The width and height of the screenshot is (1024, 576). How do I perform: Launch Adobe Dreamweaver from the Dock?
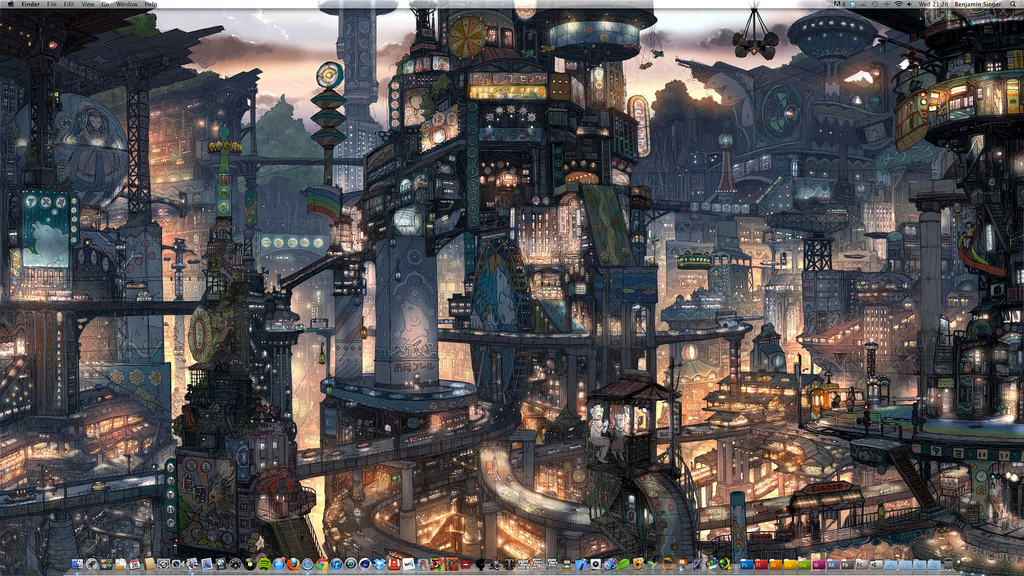(804, 564)
